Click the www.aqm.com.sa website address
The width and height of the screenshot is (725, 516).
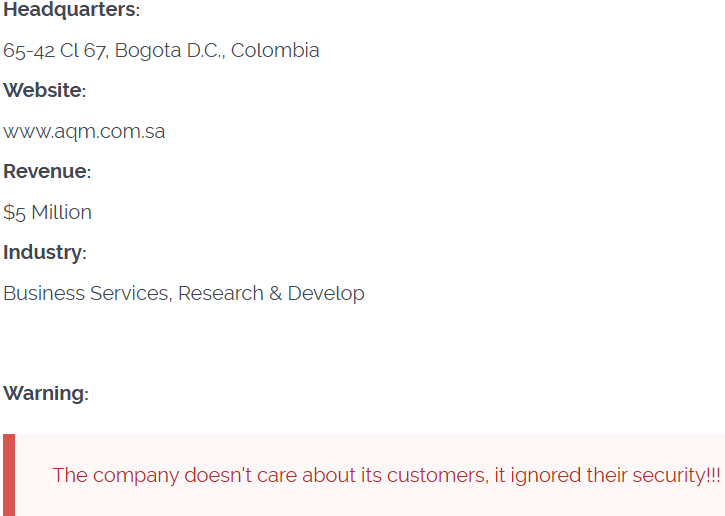click(x=84, y=131)
